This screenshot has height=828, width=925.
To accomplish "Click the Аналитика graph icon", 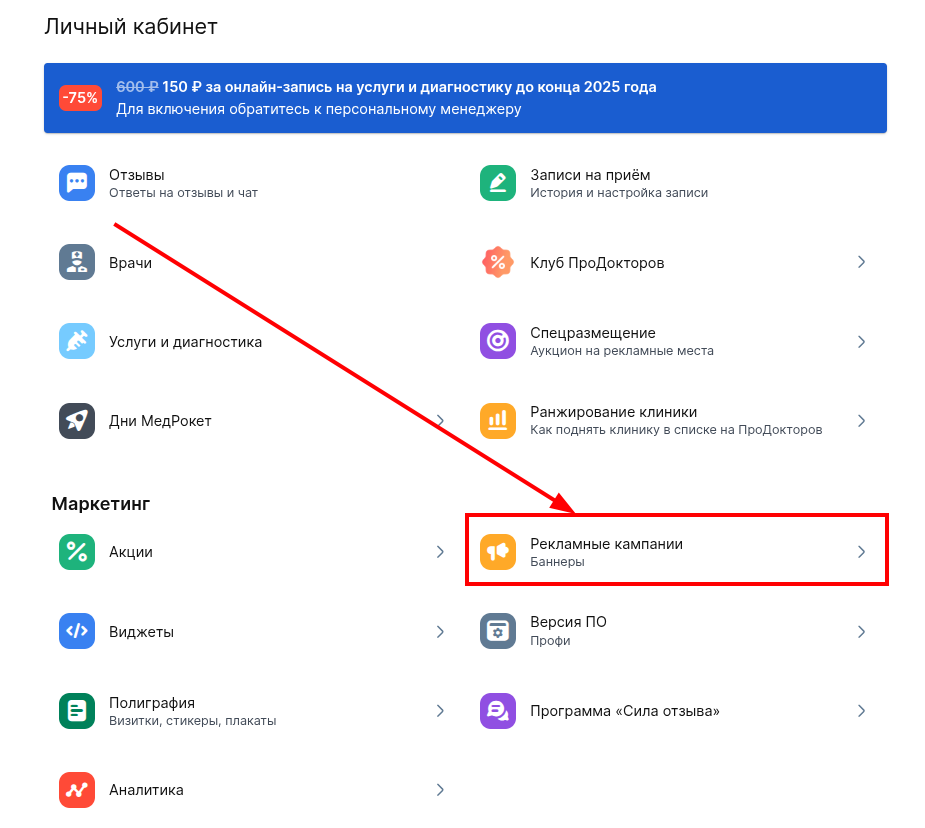I will tap(77, 790).
